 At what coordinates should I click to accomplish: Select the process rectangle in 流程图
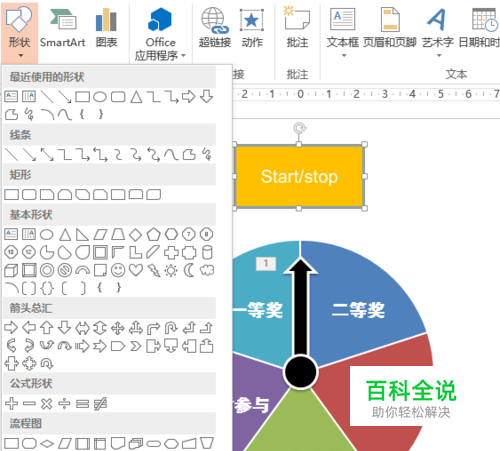(12, 443)
